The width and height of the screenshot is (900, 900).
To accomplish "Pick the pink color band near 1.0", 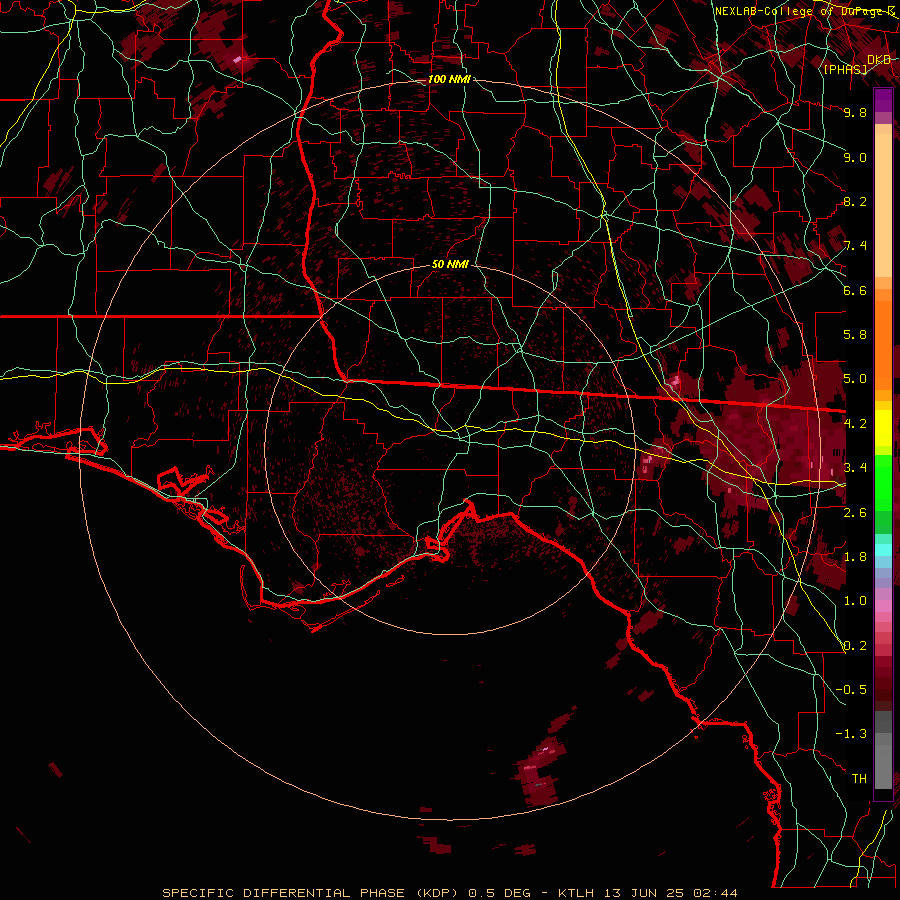I will tap(883, 606).
